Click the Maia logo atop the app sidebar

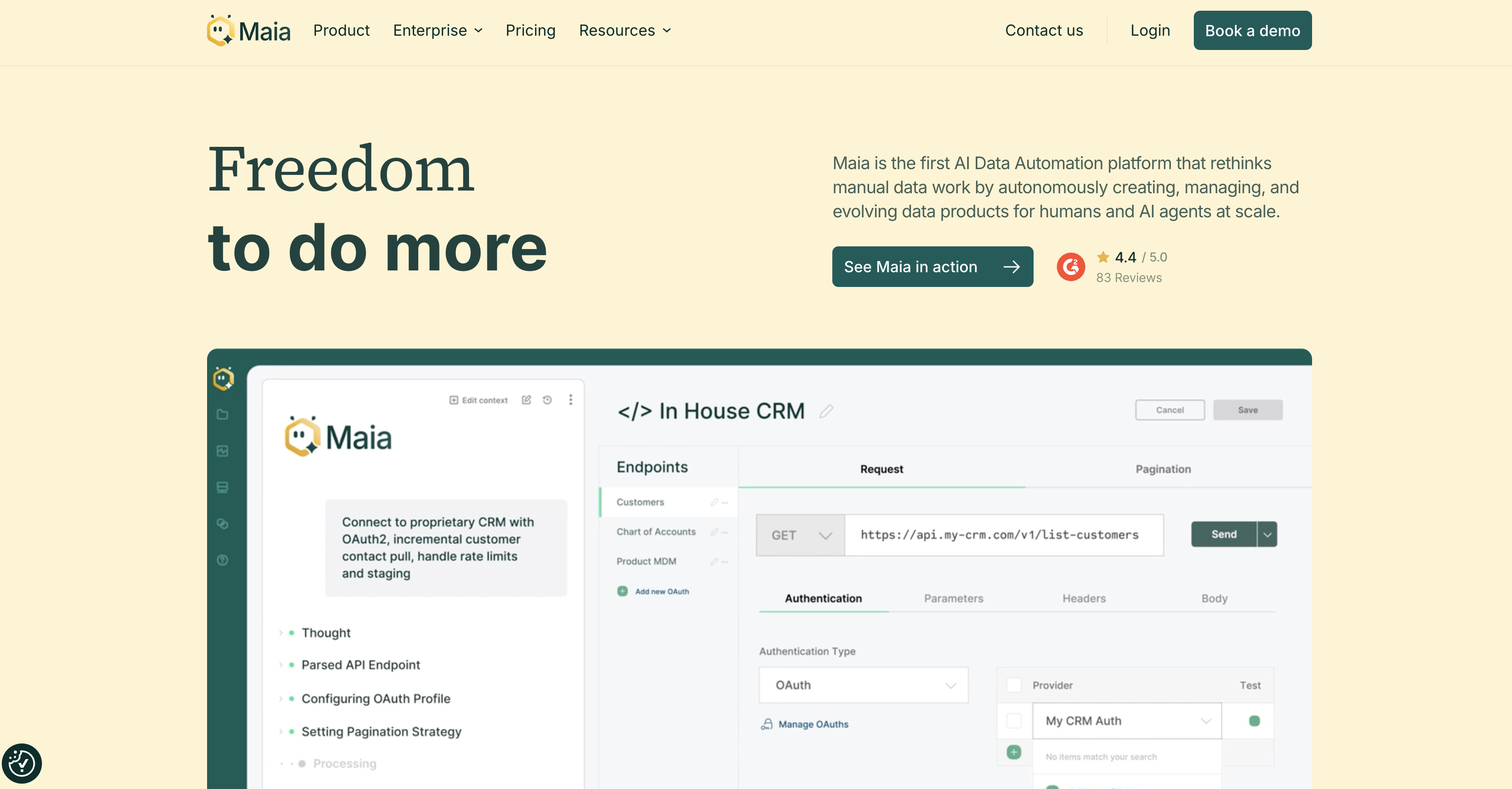pos(224,378)
